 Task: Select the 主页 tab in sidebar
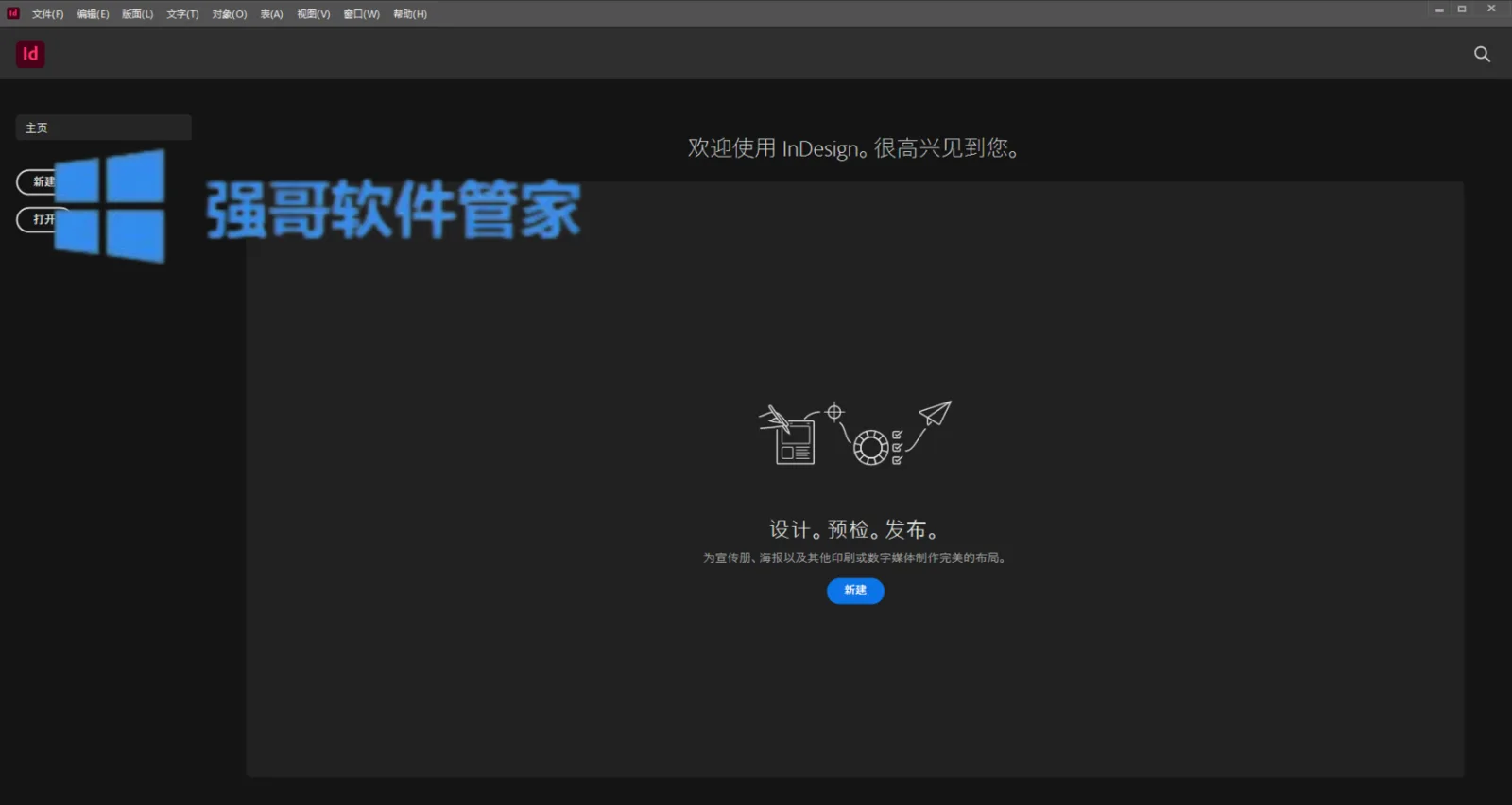pyautogui.click(x=104, y=128)
